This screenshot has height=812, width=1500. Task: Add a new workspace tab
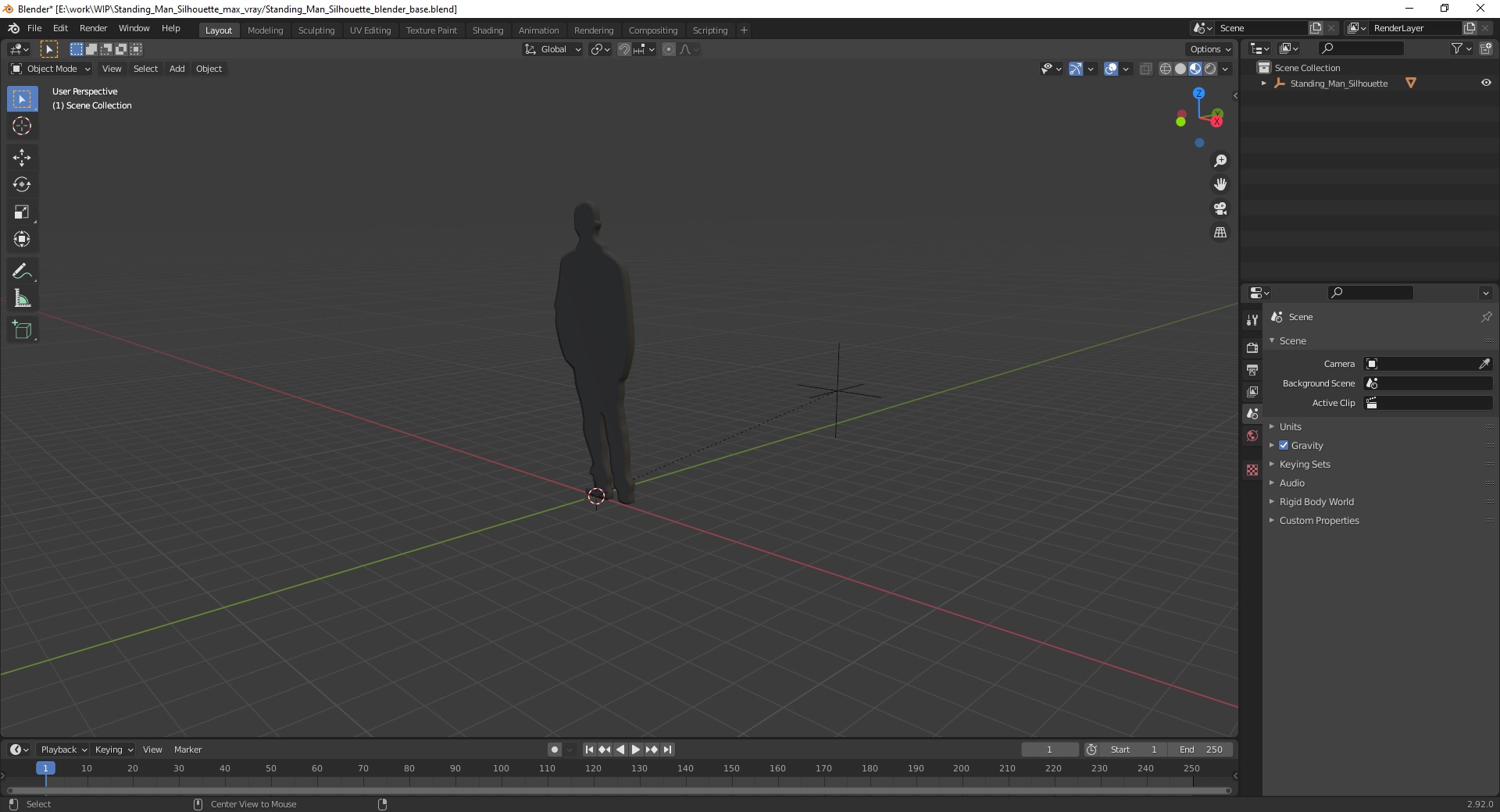744,30
